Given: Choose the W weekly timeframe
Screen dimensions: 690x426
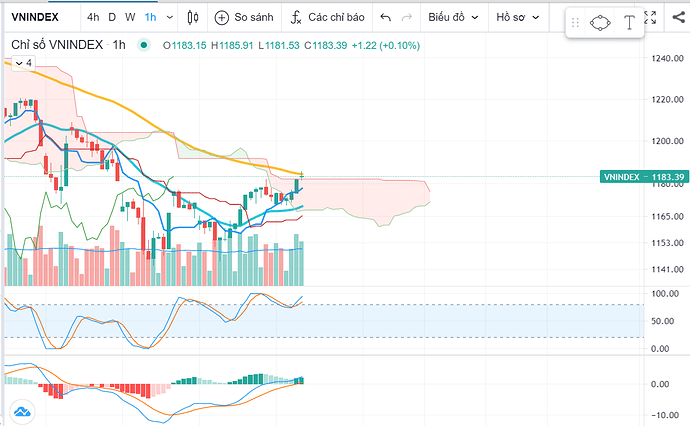Looking at the screenshot, I should [x=130, y=18].
